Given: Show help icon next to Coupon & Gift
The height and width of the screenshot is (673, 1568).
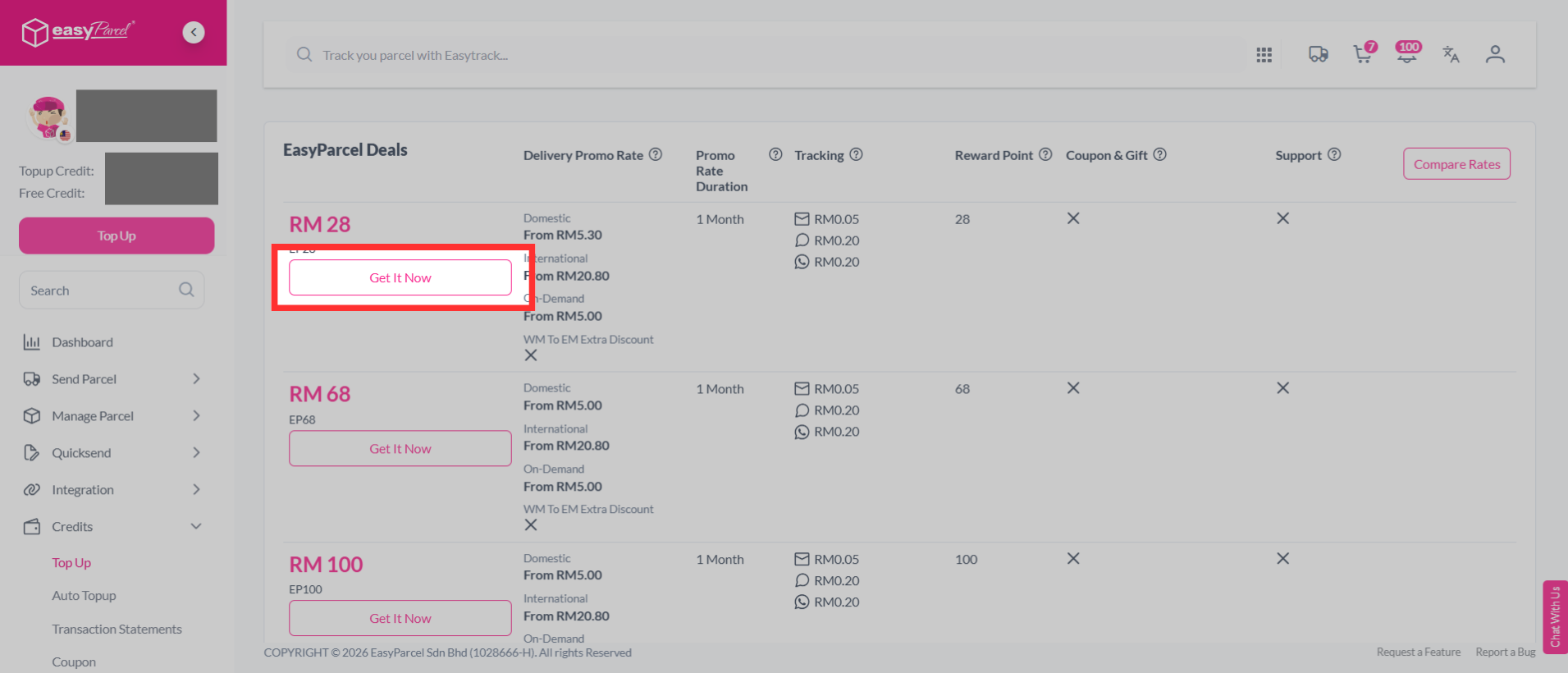Looking at the screenshot, I should coord(1159,154).
